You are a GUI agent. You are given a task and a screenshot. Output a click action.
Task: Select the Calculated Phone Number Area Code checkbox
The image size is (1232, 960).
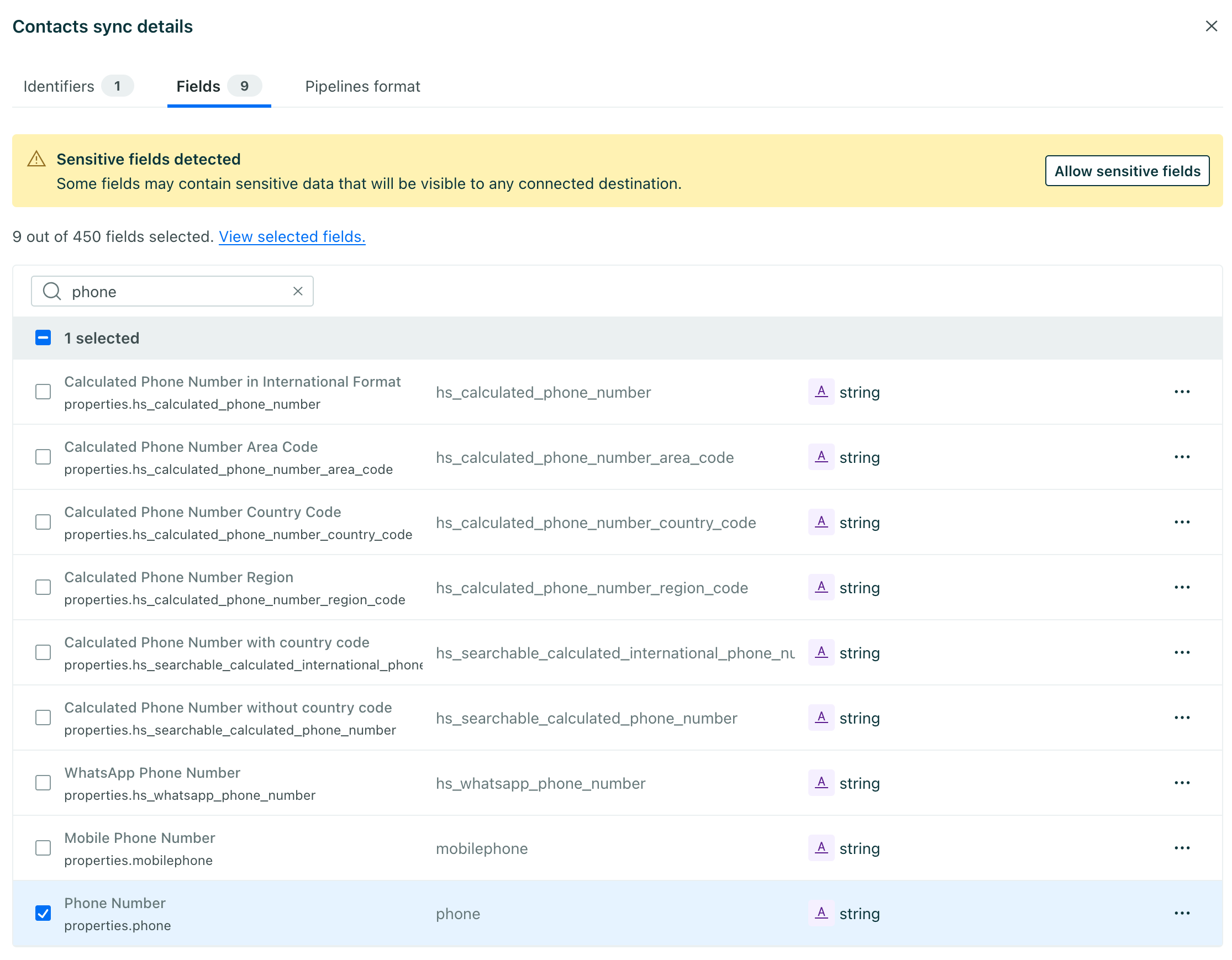43,457
